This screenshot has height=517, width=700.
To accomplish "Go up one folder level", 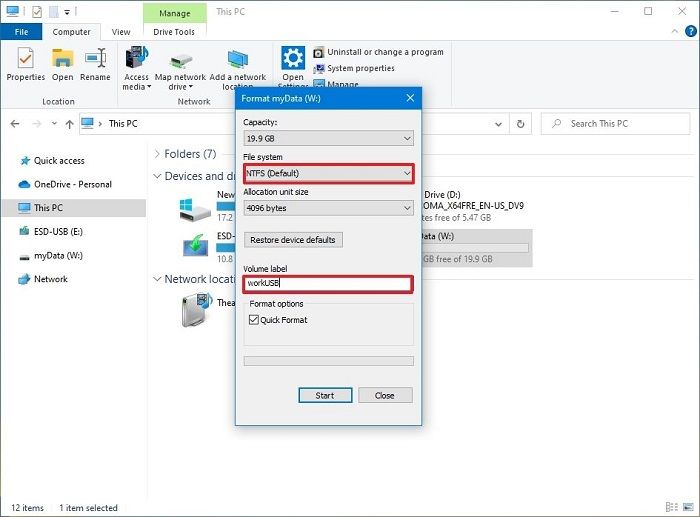I will click(69, 124).
